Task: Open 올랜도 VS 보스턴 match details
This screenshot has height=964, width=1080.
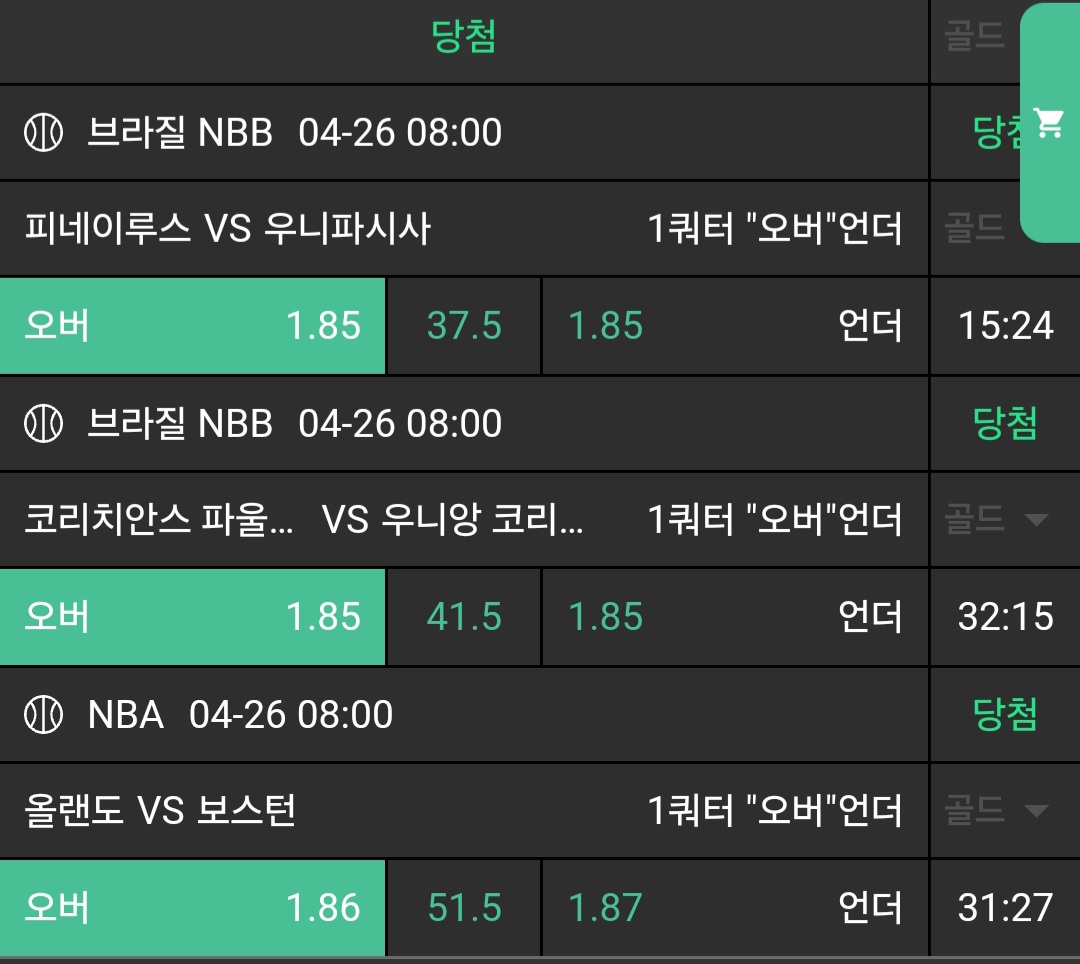Action: [x=160, y=811]
